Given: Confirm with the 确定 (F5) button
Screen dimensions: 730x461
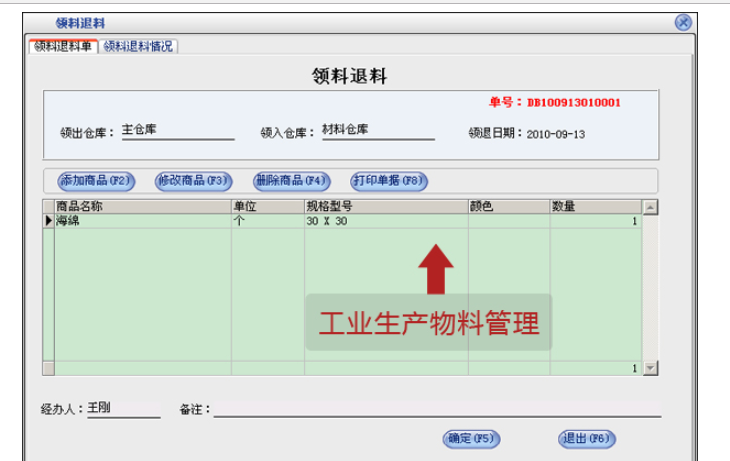Looking at the screenshot, I should pos(471,439).
